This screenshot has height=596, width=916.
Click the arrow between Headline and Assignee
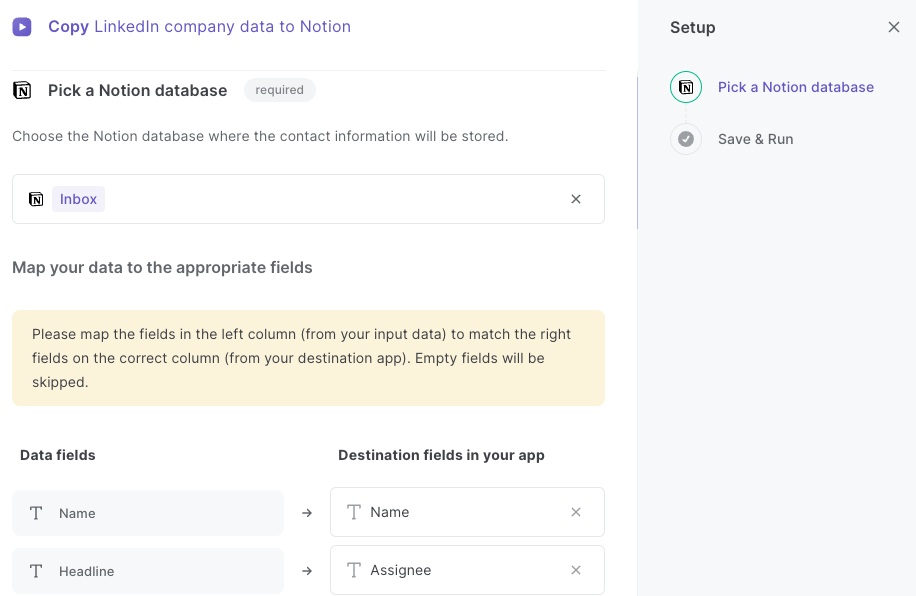click(x=307, y=571)
